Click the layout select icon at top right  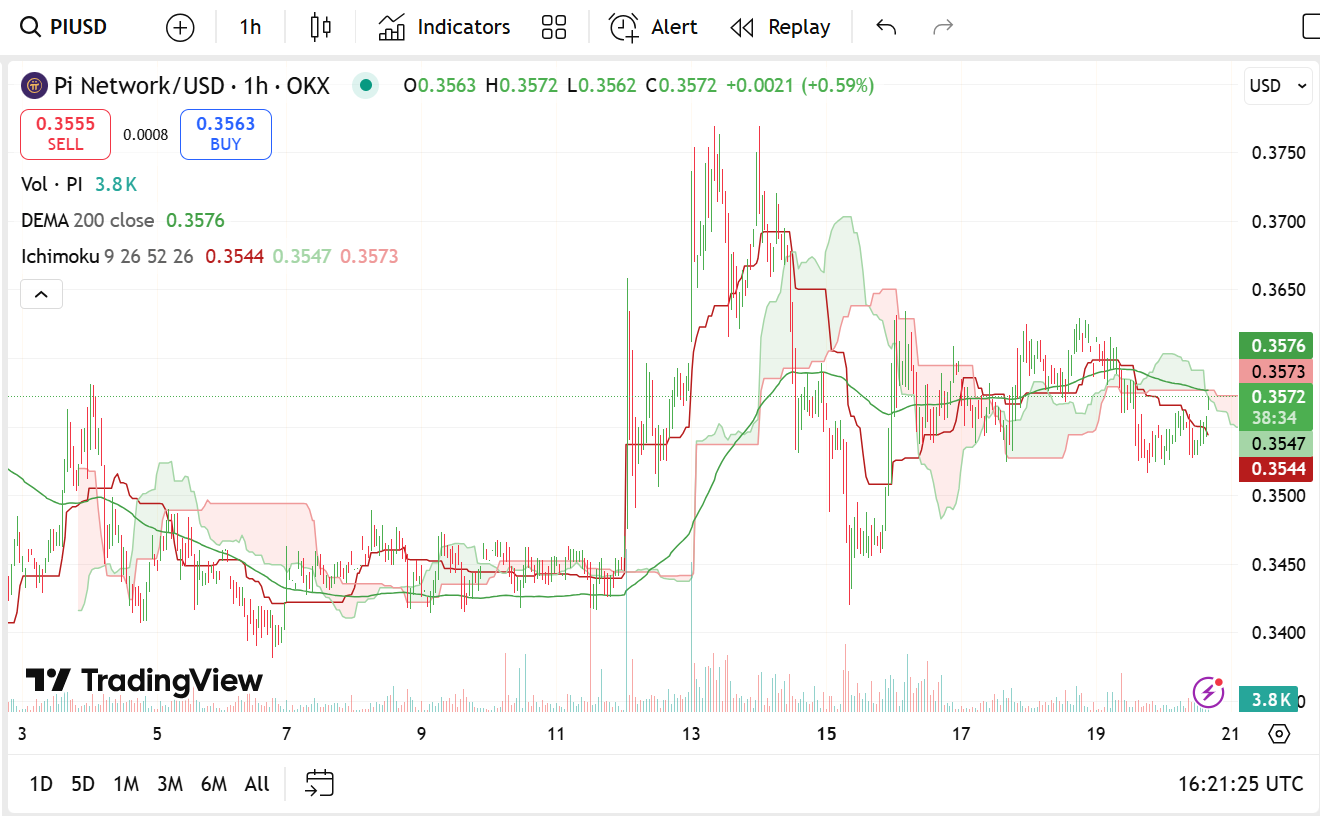(x=1310, y=27)
